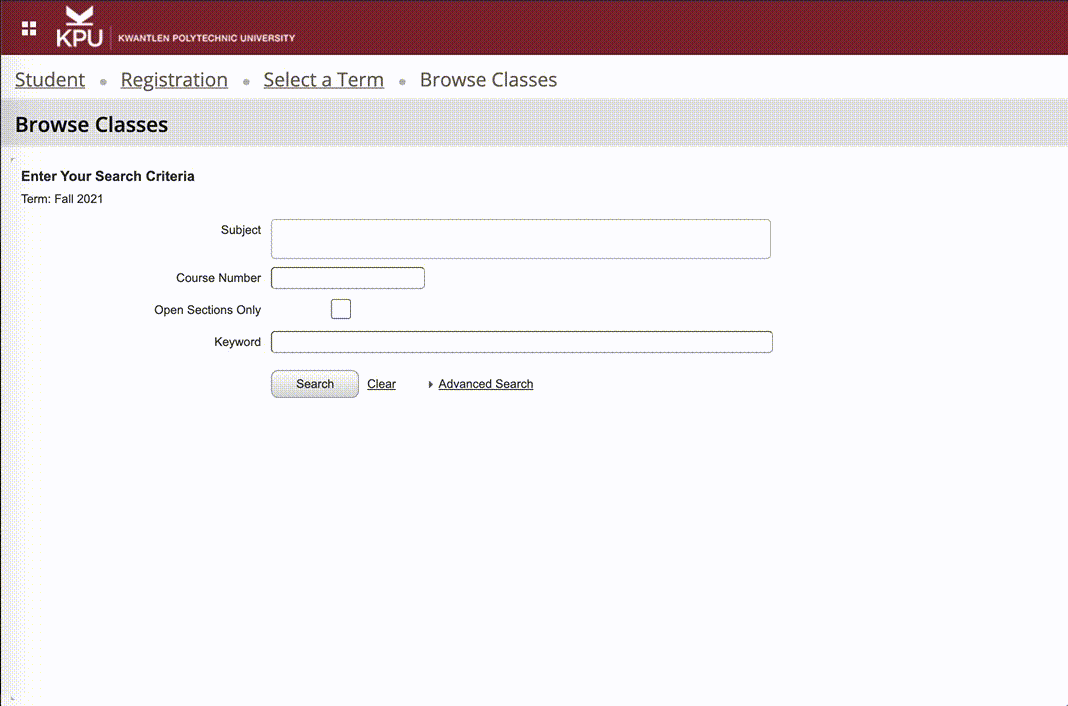
Task: Click the Enter Your Search Criteria heading
Action: point(108,176)
